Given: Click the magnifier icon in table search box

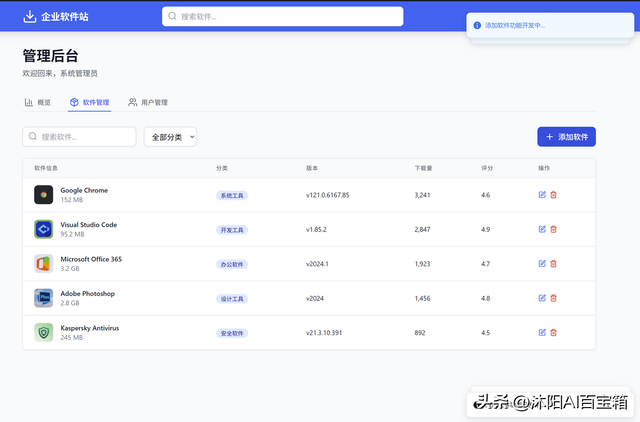Looking at the screenshot, I should (x=33, y=136).
